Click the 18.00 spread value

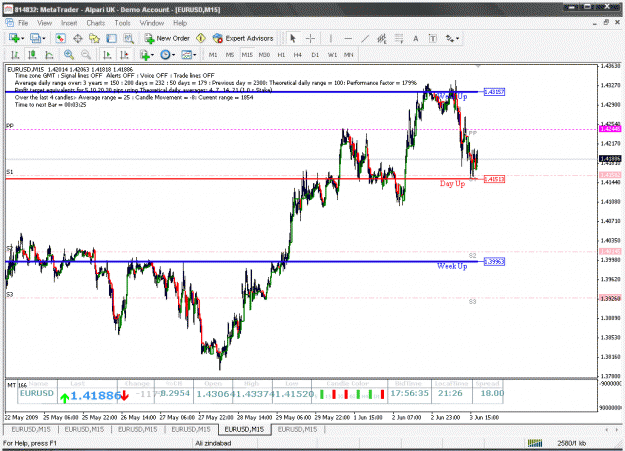click(x=492, y=393)
